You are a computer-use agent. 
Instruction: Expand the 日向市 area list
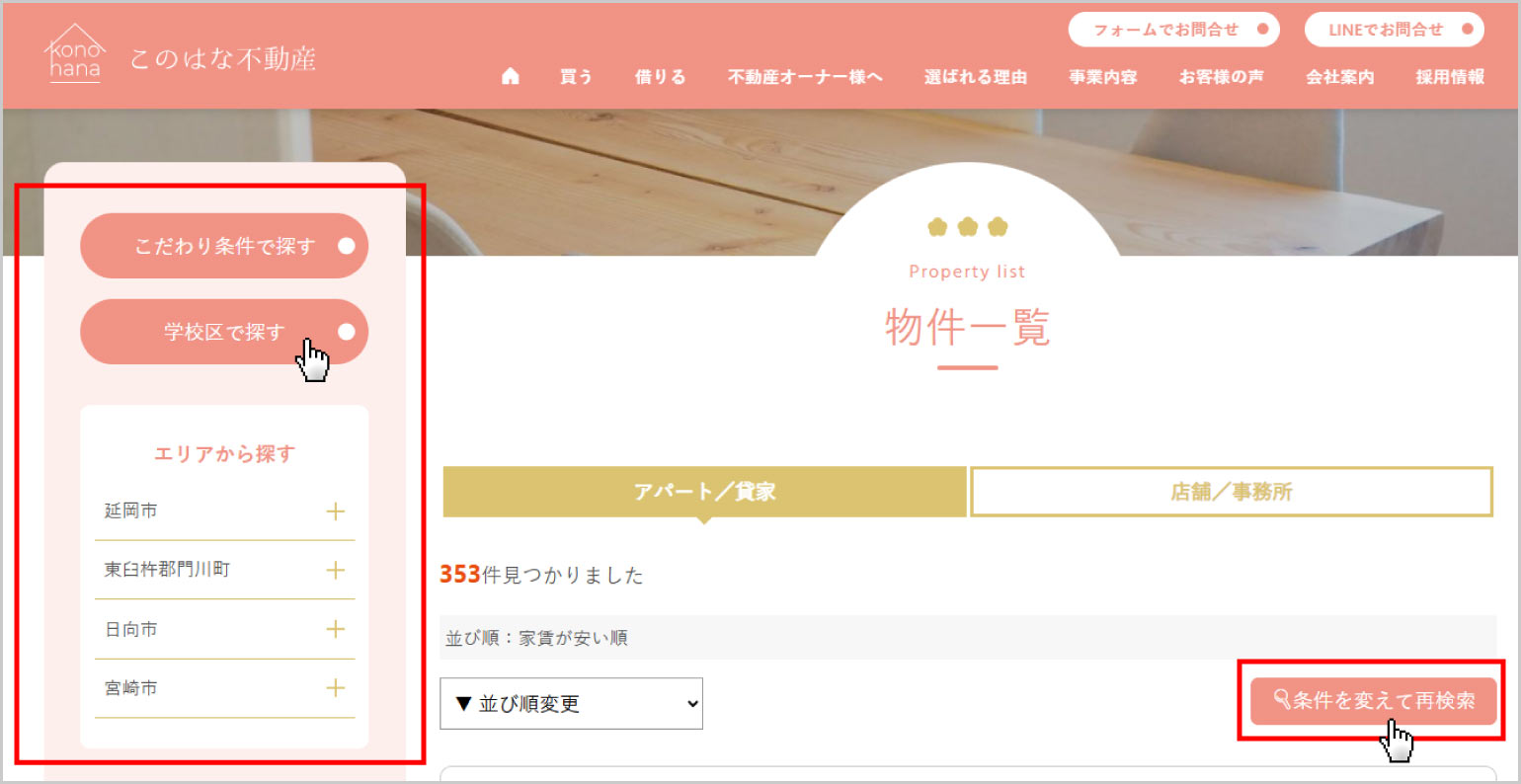coord(337,629)
